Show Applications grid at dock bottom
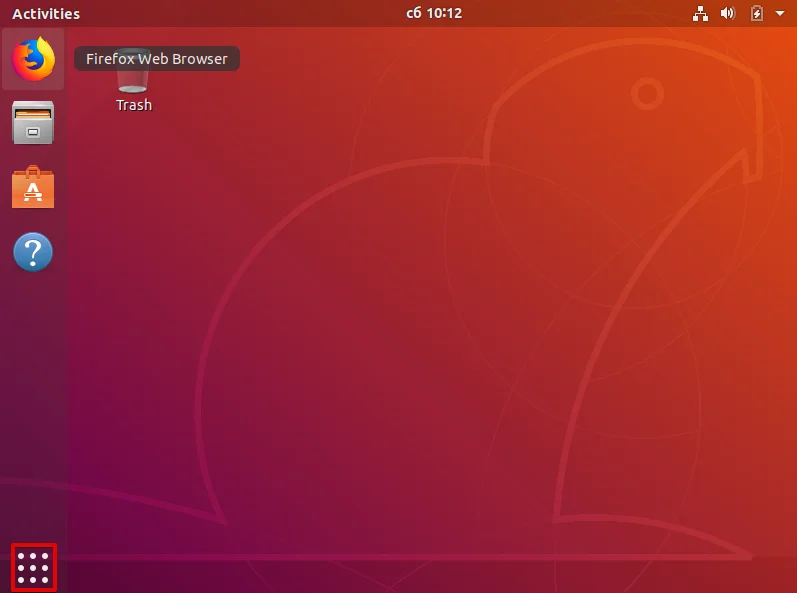Screen dimensions: 797x596 (x=34, y=568)
